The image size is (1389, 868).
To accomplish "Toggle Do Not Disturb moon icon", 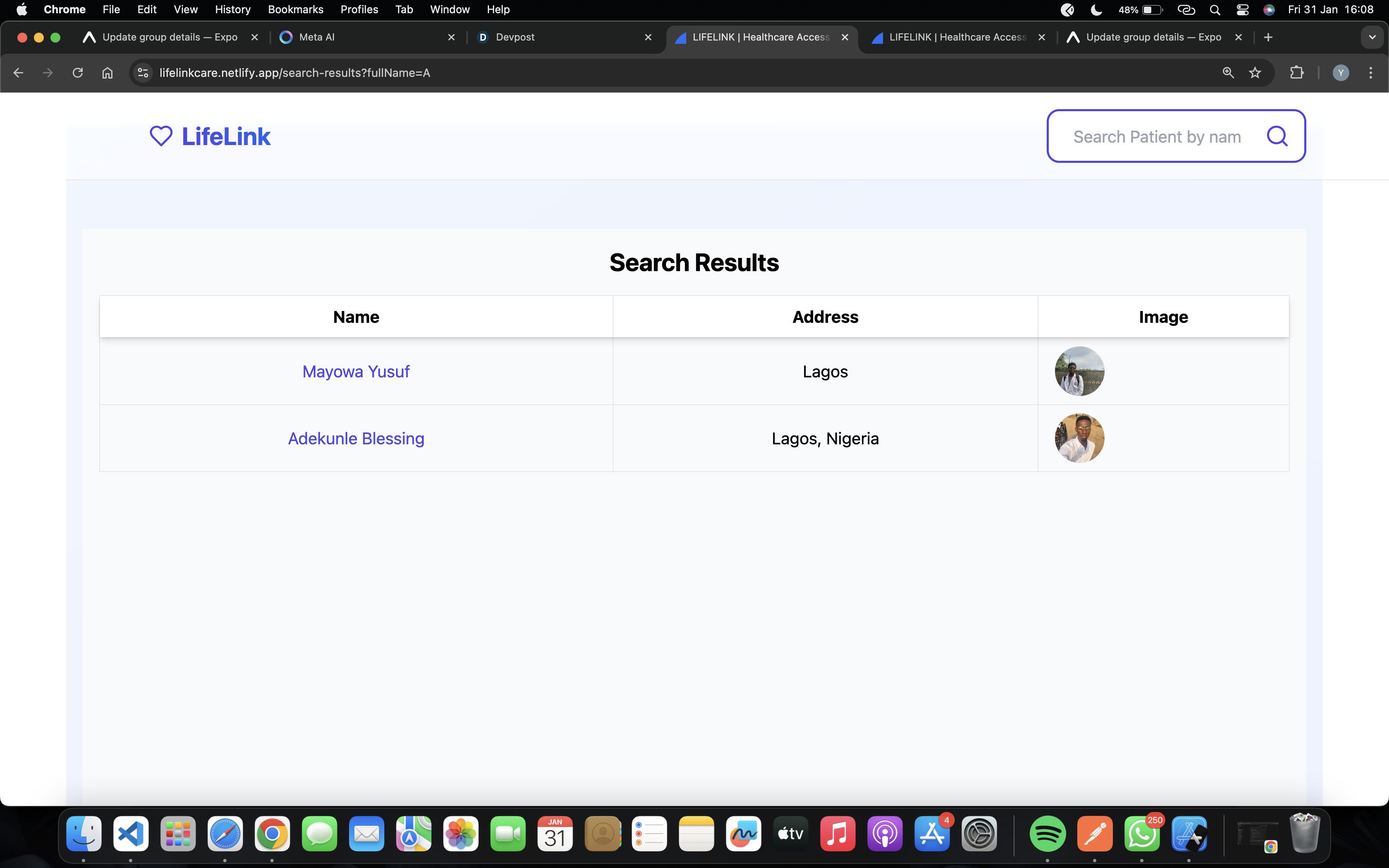I will pos(1096,10).
